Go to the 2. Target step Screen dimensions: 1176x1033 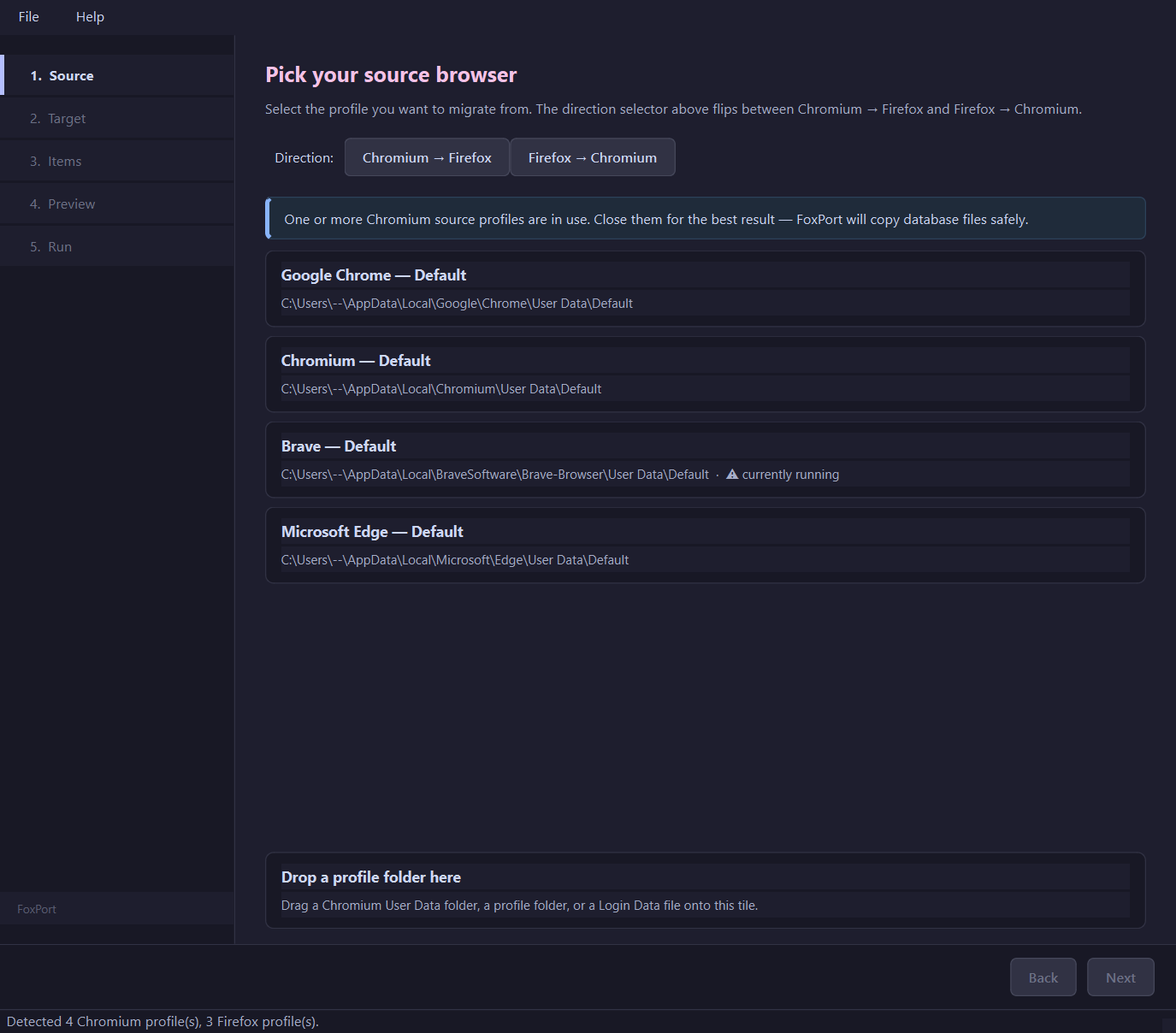click(x=117, y=118)
